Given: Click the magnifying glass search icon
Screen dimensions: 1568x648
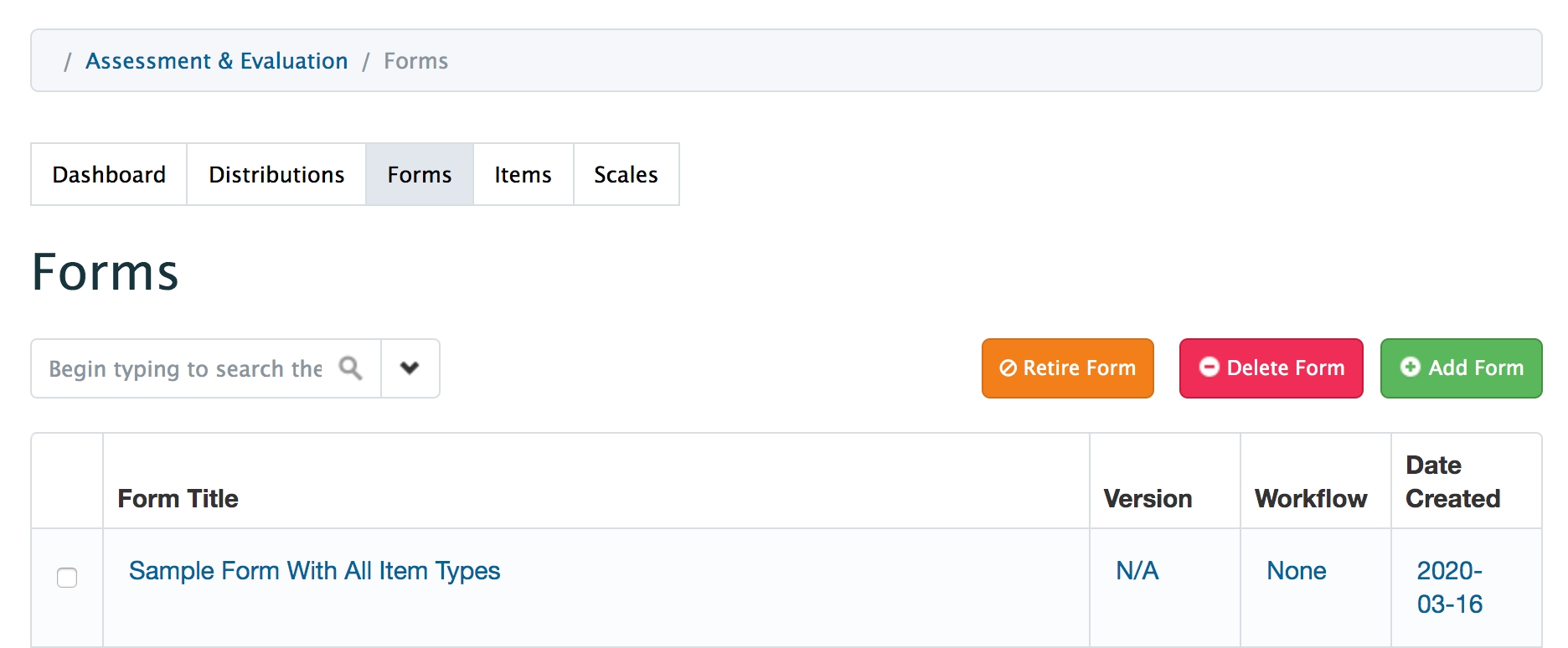Looking at the screenshot, I should (x=350, y=368).
